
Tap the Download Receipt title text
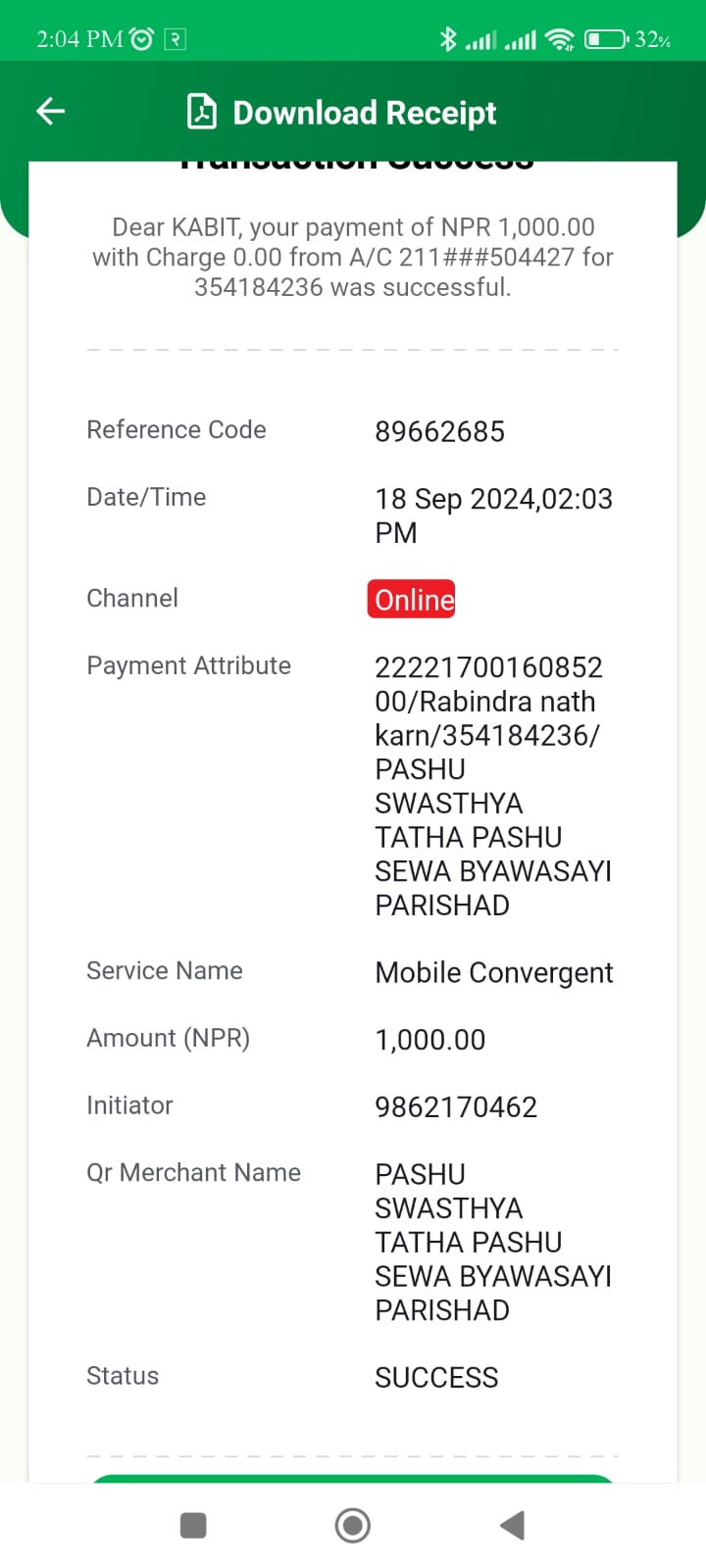click(x=365, y=113)
